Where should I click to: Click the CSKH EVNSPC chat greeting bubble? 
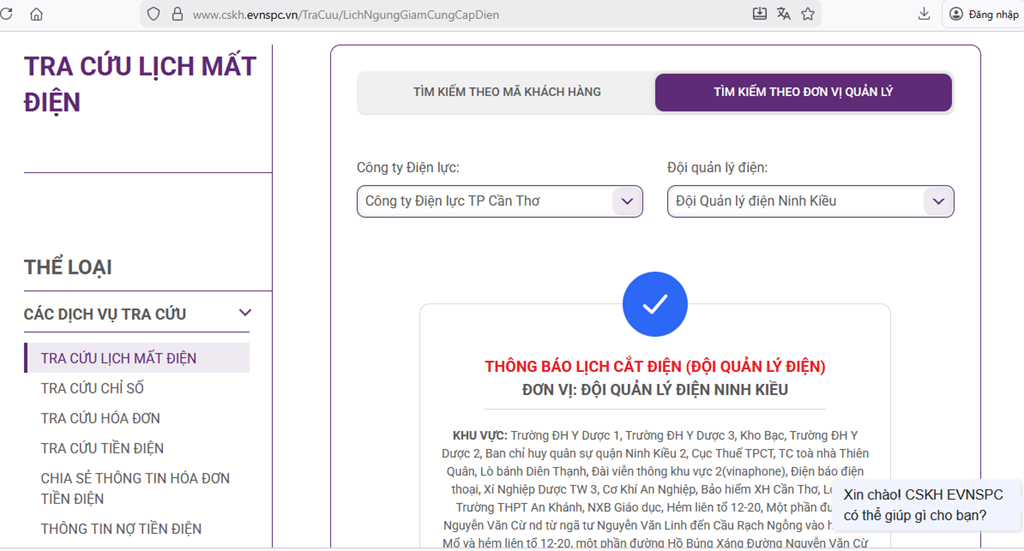coord(923,505)
